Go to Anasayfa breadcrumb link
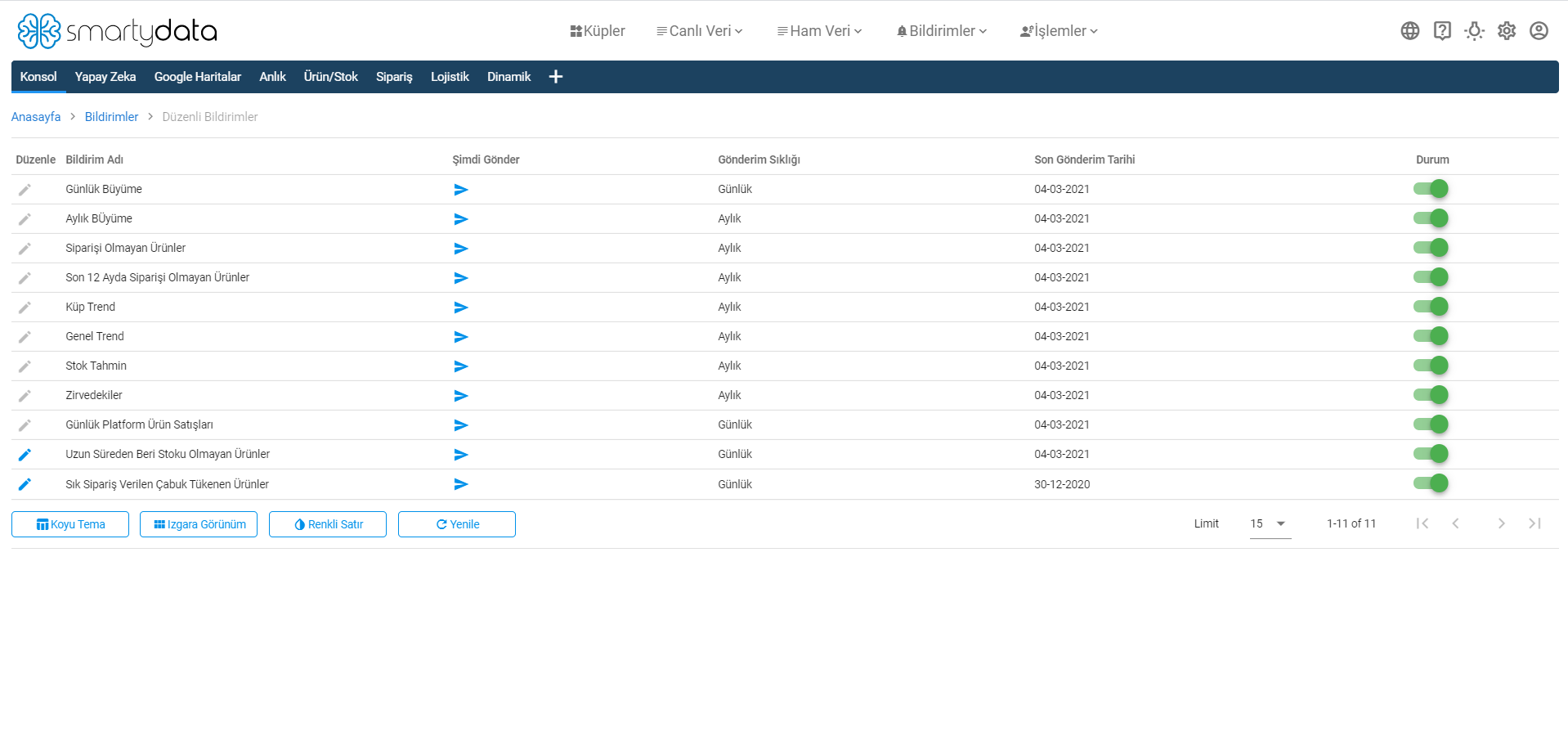Viewport: 1568px width, 750px height. point(36,117)
